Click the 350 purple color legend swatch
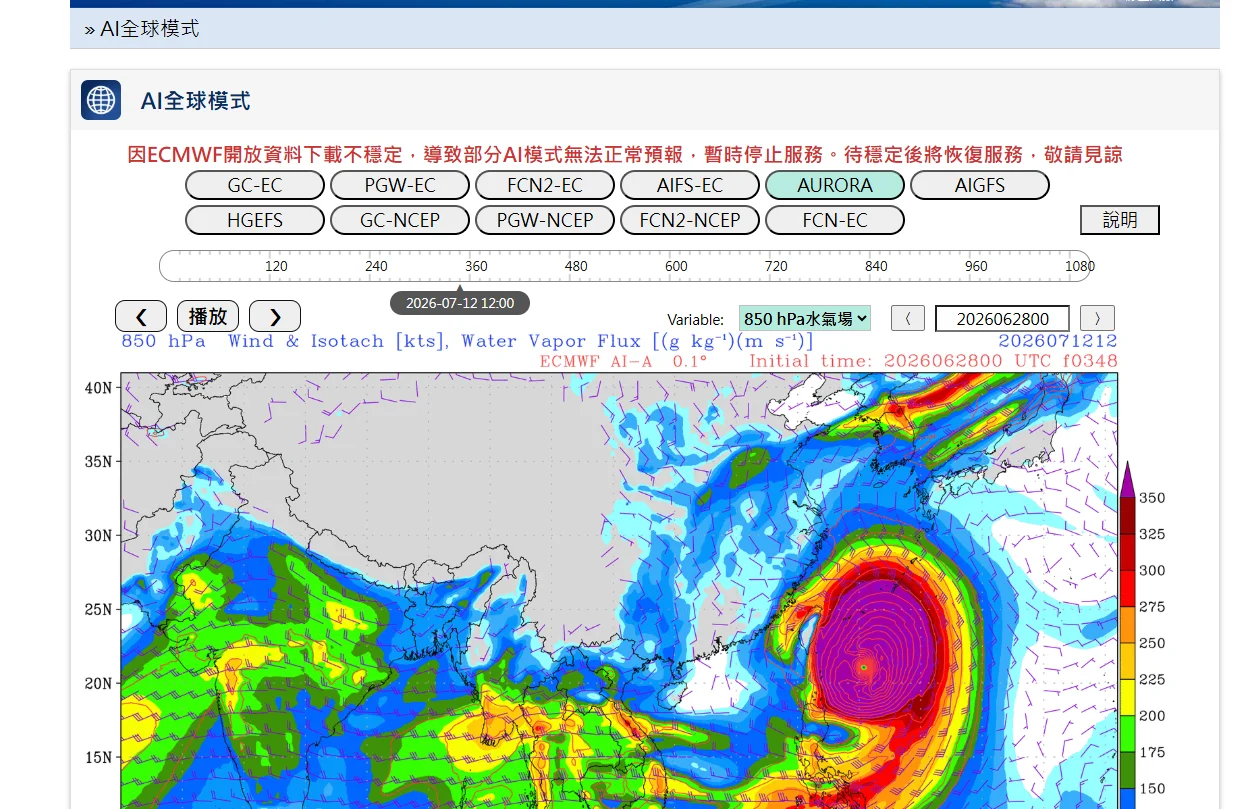This screenshot has width=1253, height=809. point(1127,479)
